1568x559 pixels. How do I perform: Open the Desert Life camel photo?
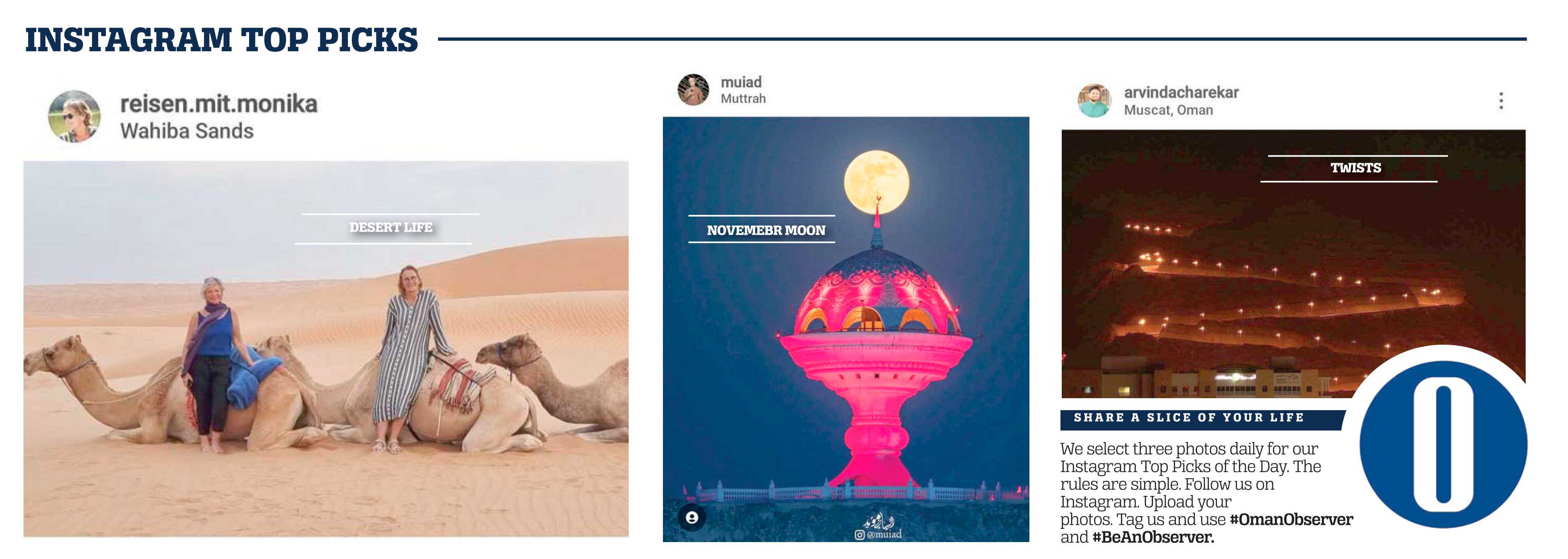click(326, 349)
